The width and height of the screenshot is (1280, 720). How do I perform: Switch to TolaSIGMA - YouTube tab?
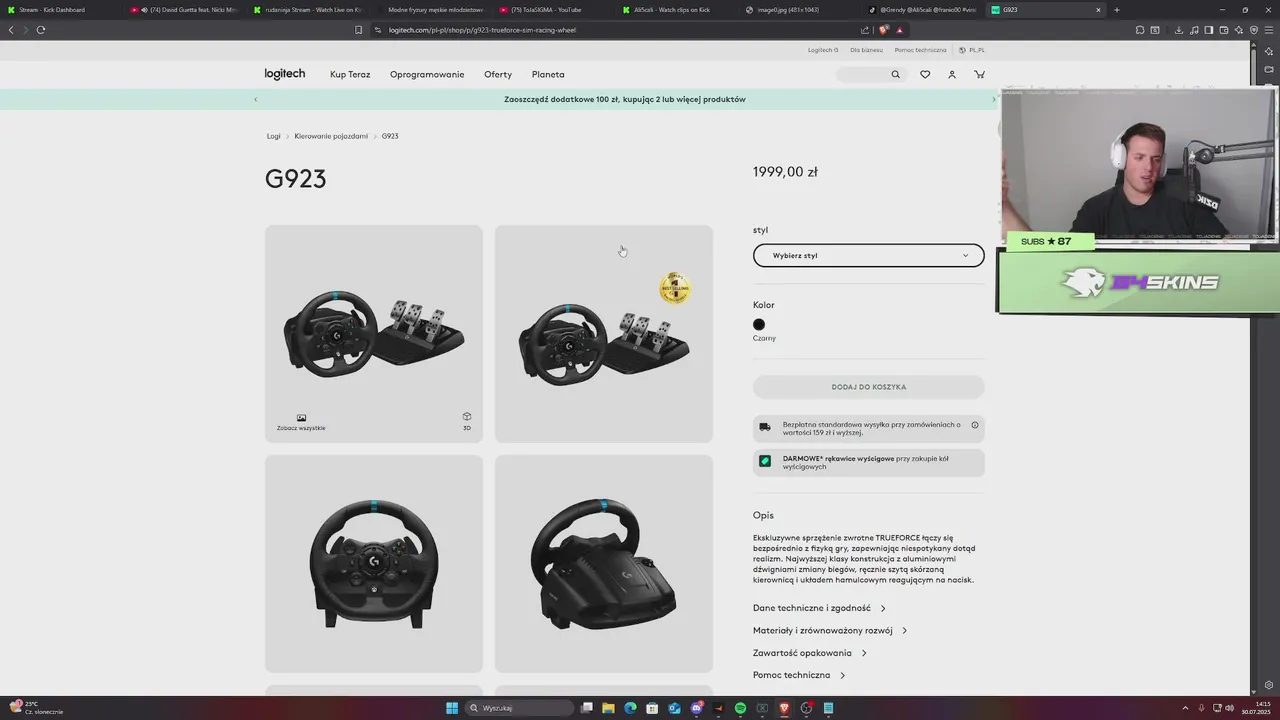553,10
